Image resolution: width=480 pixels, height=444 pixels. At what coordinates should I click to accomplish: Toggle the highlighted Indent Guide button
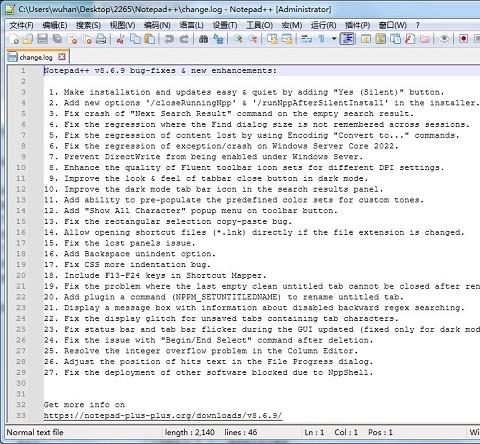(x=347, y=39)
